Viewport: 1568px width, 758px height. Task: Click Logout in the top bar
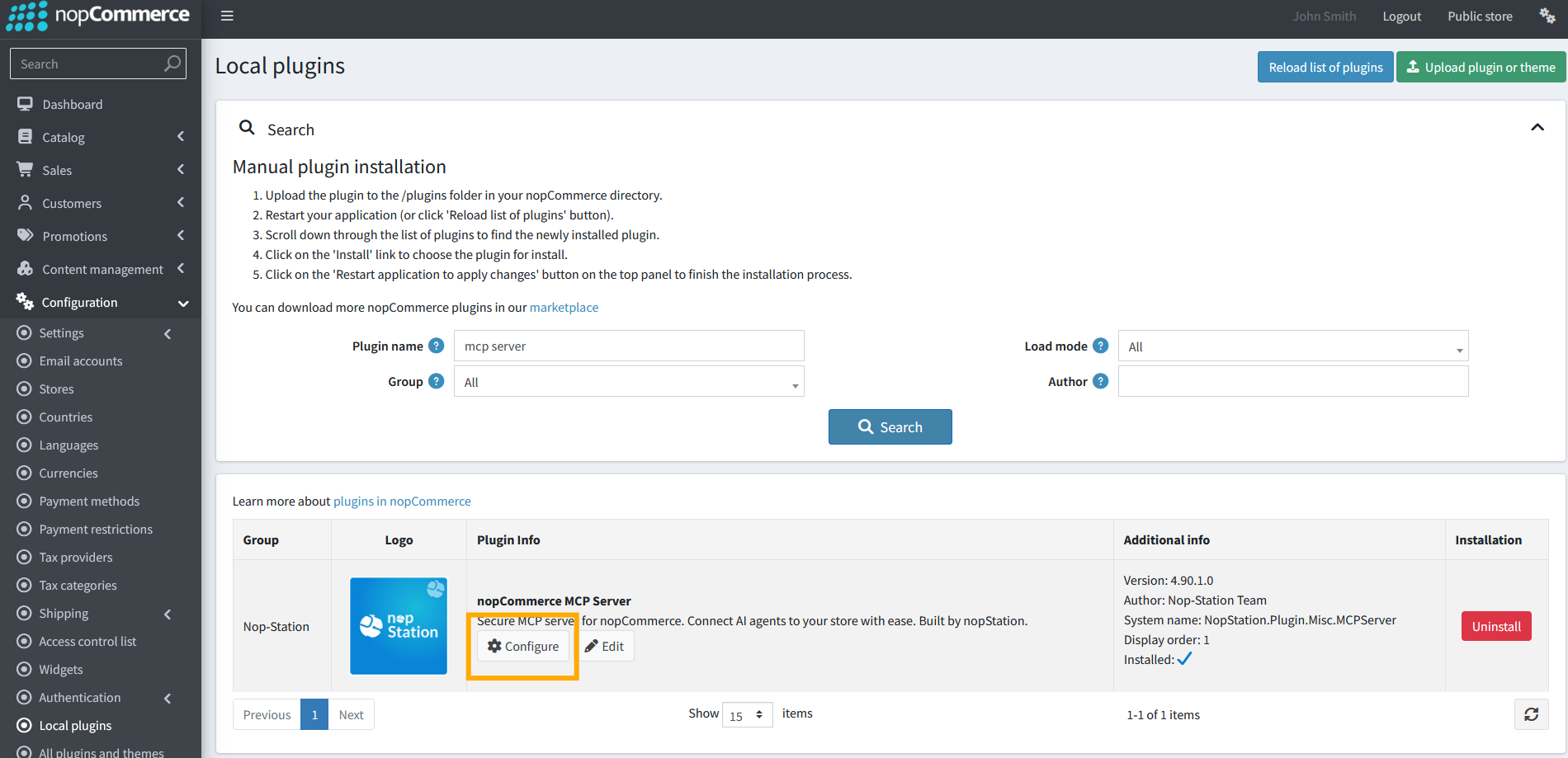tap(1401, 16)
